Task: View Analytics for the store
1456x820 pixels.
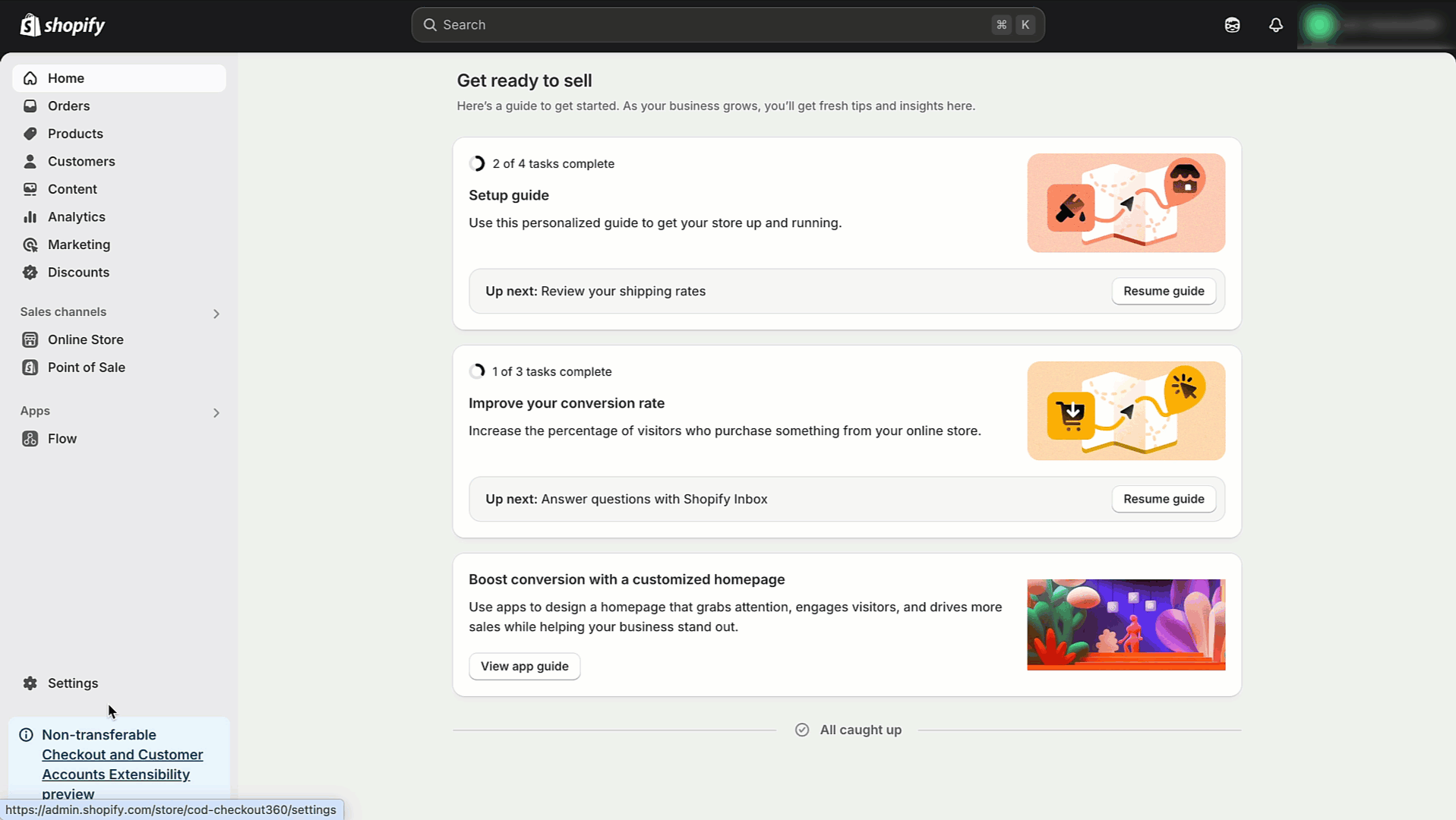Action: 76,216
